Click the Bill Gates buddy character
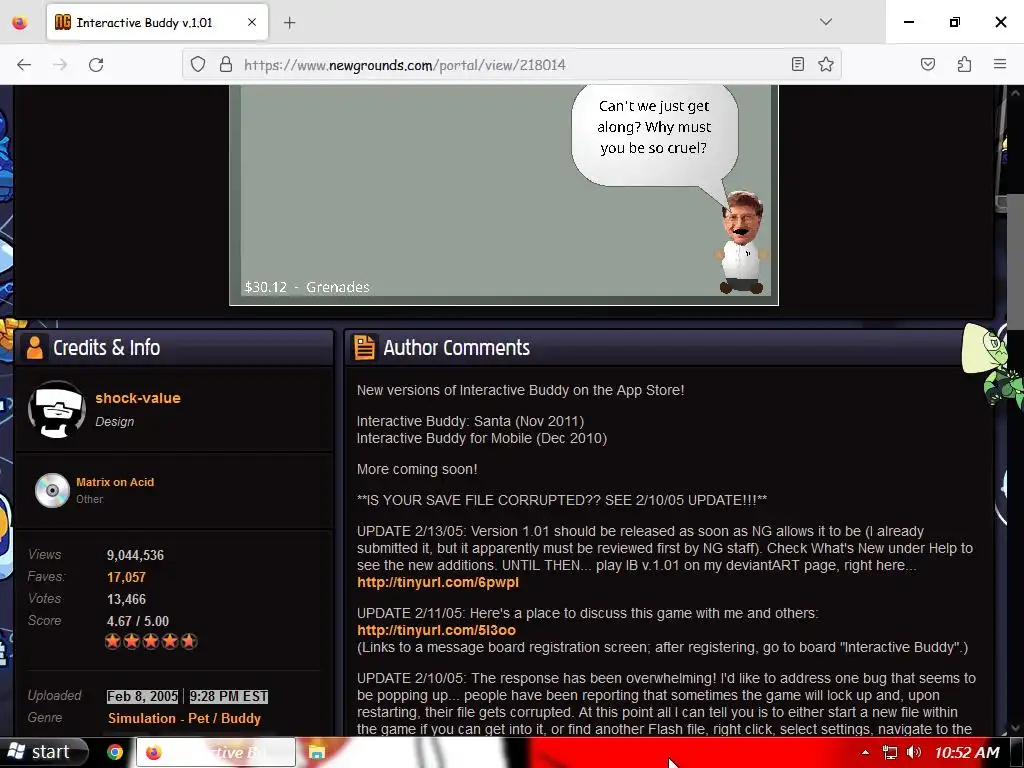The width and height of the screenshot is (1024, 768). click(x=742, y=242)
